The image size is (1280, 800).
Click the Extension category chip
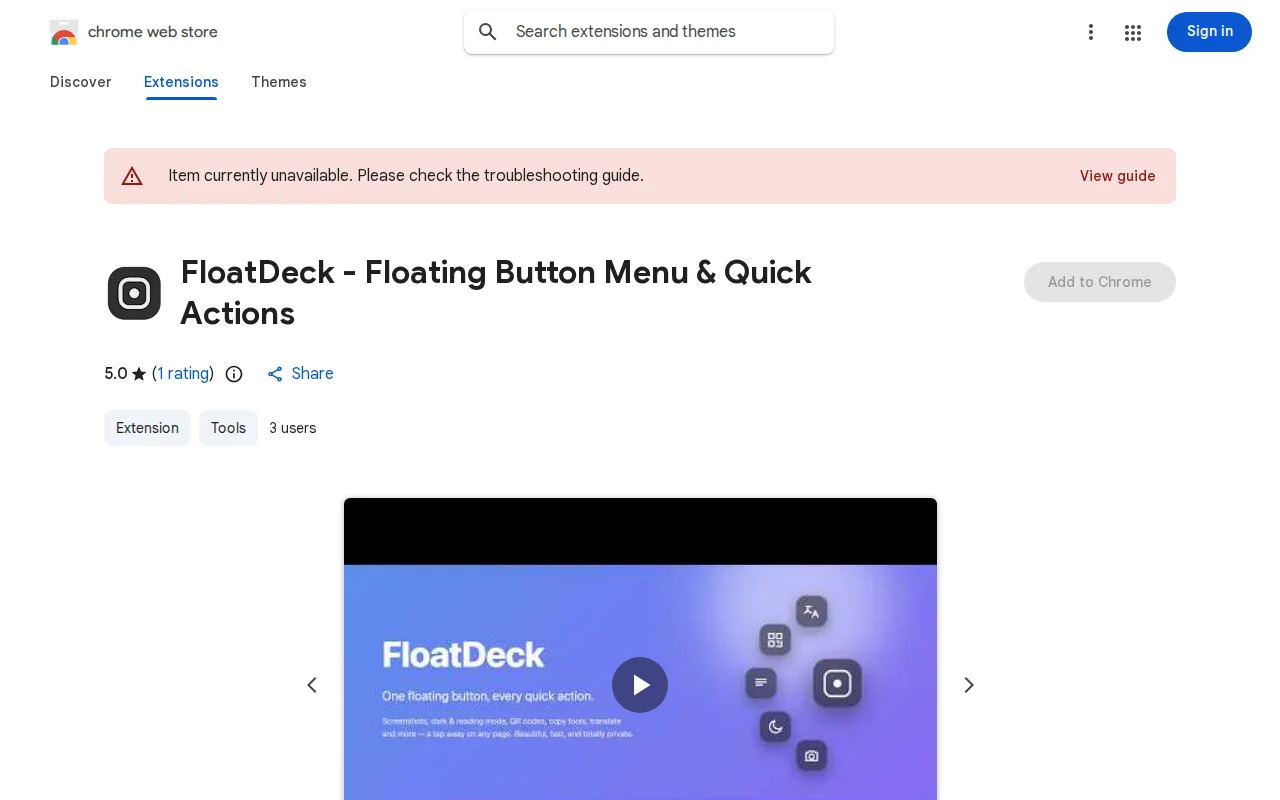click(147, 428)
